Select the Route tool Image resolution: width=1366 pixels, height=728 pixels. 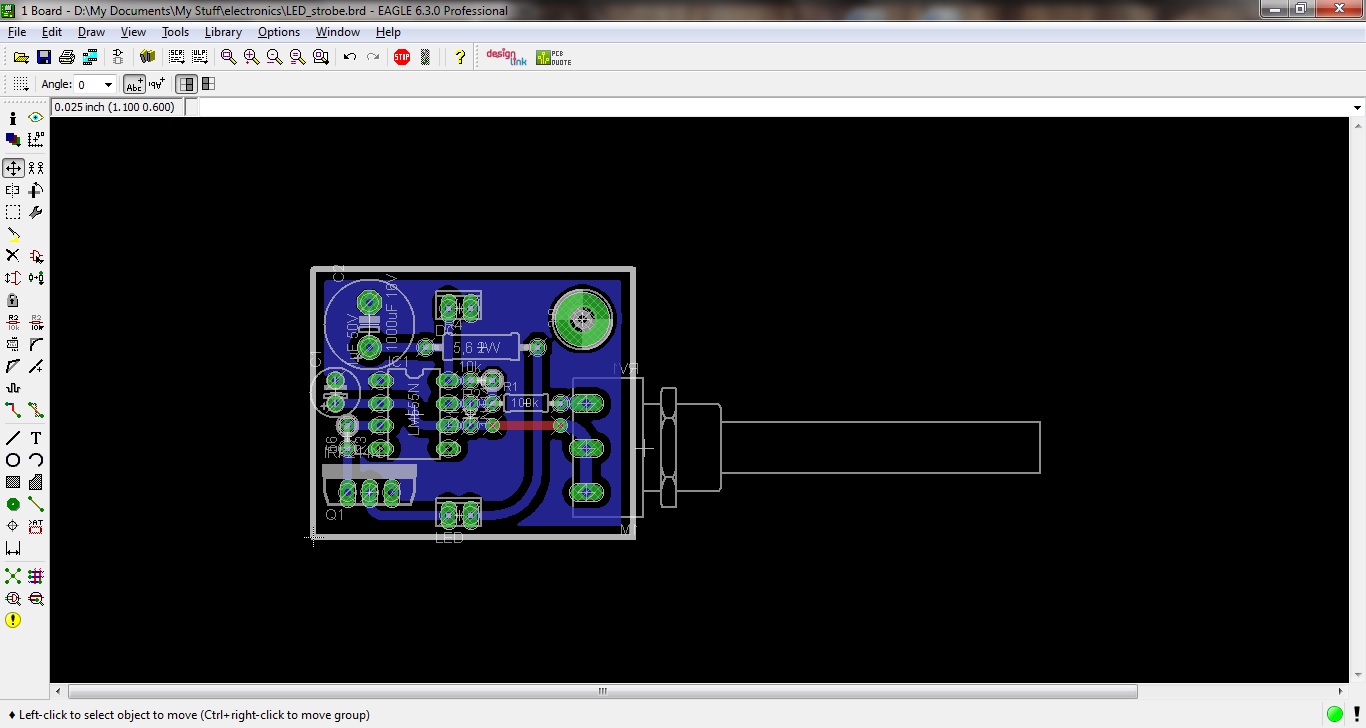click(x=13, y=410)
